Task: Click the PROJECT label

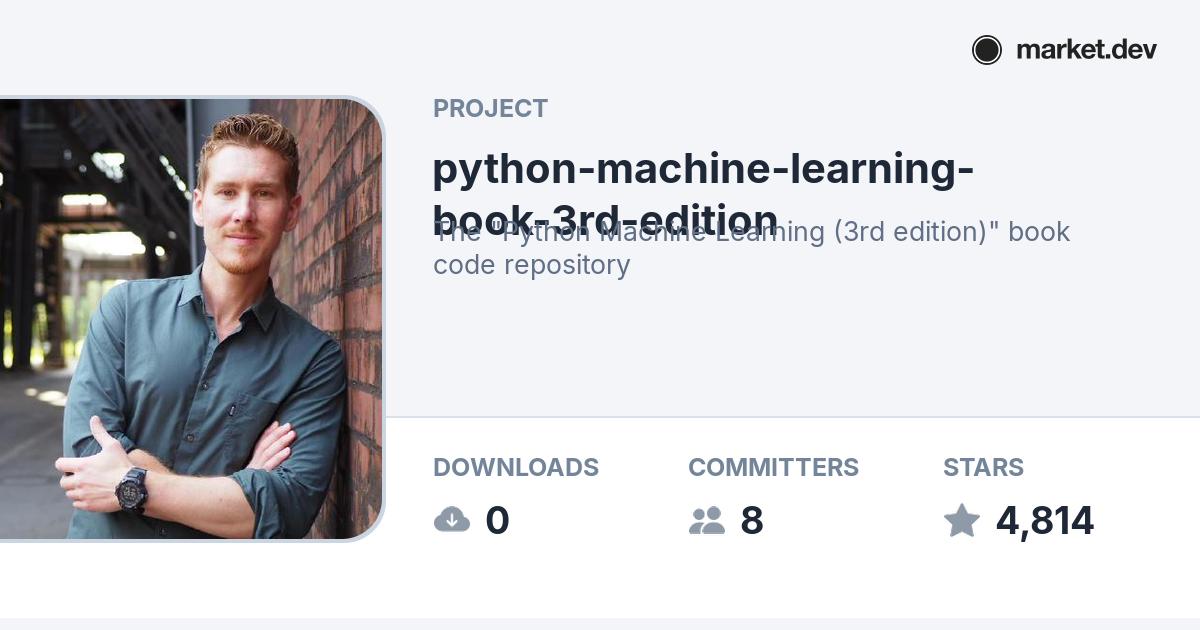Action: tap(490, 109)
